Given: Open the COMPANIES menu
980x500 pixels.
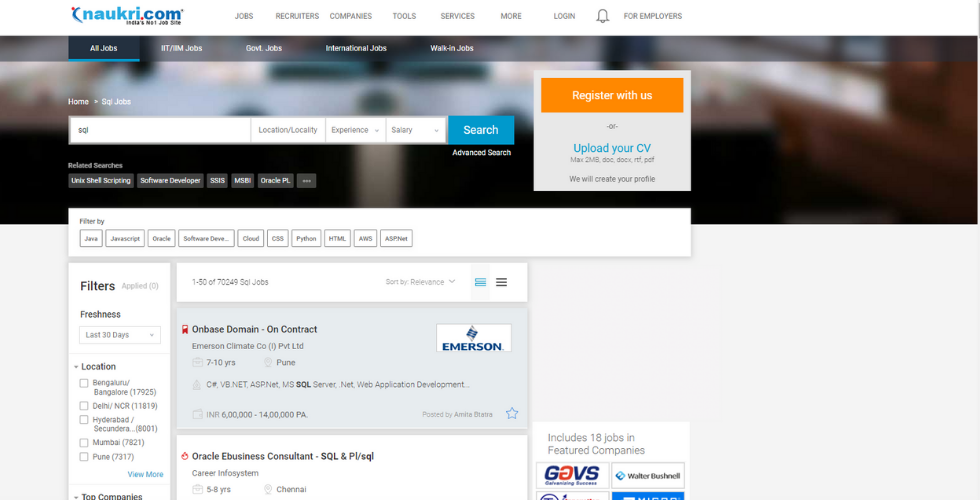Looking at the screenshot, I should tap(351, 16).
